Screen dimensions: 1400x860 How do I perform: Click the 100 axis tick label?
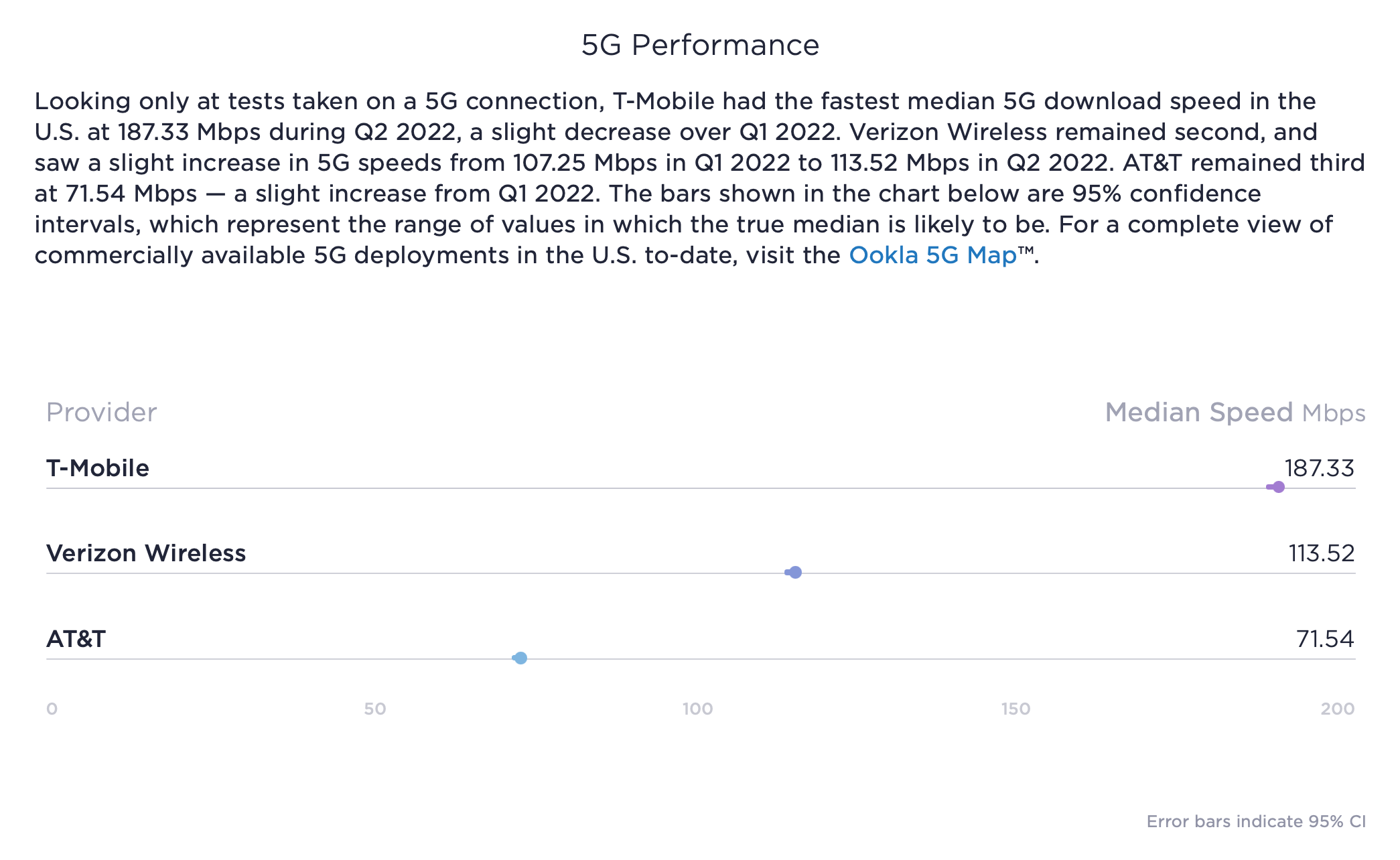tap(697, 709)
